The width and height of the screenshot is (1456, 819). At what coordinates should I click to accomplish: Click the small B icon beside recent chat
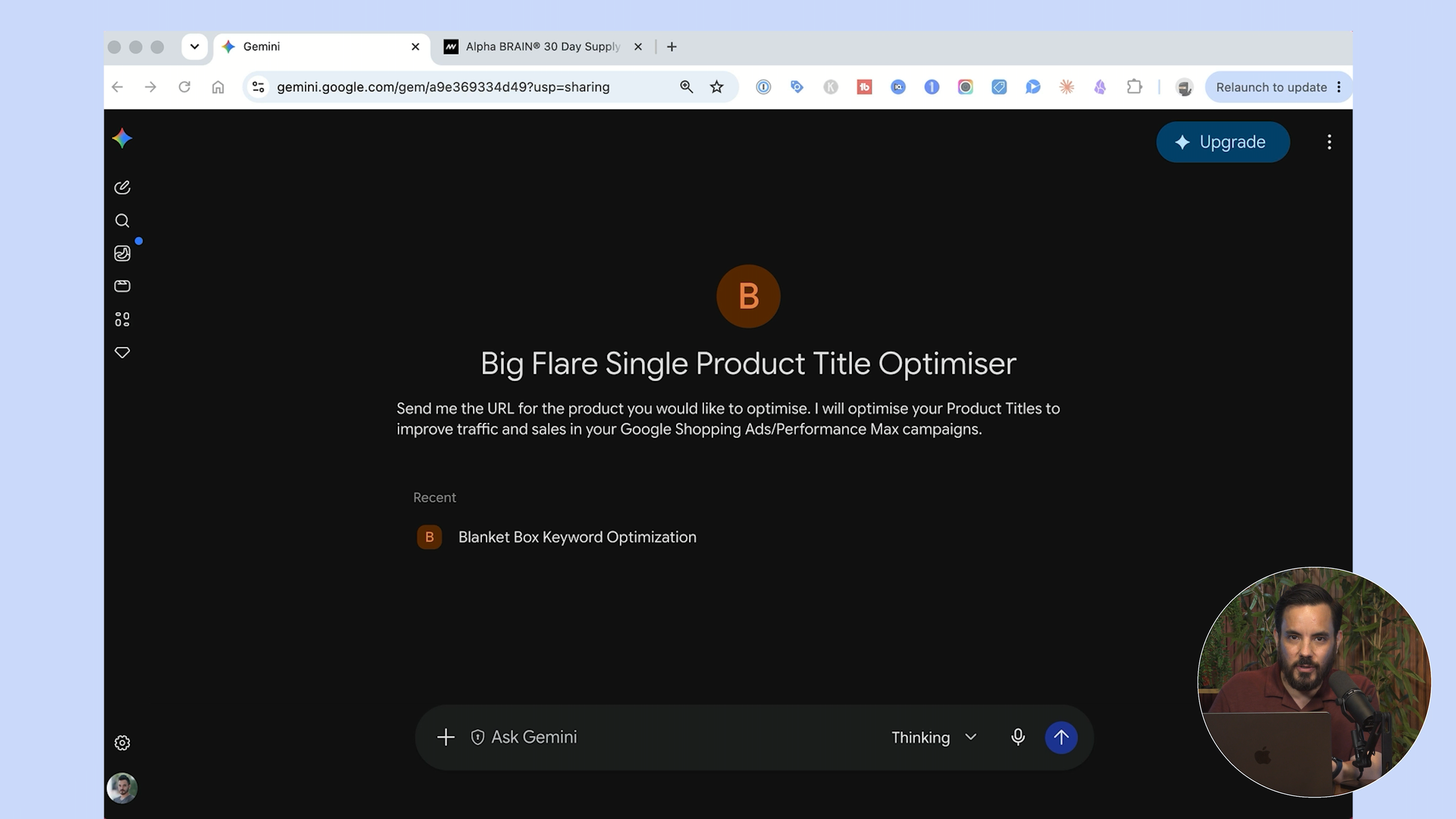(429, 537)
